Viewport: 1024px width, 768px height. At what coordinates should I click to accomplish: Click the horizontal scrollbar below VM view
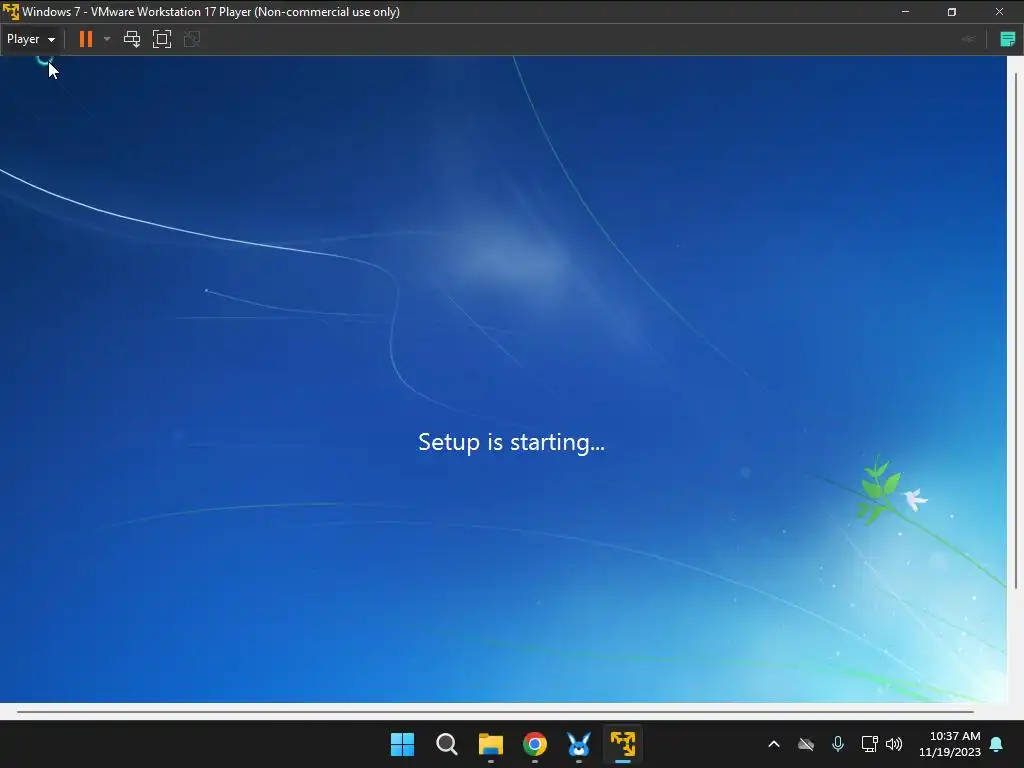point(495,712)
